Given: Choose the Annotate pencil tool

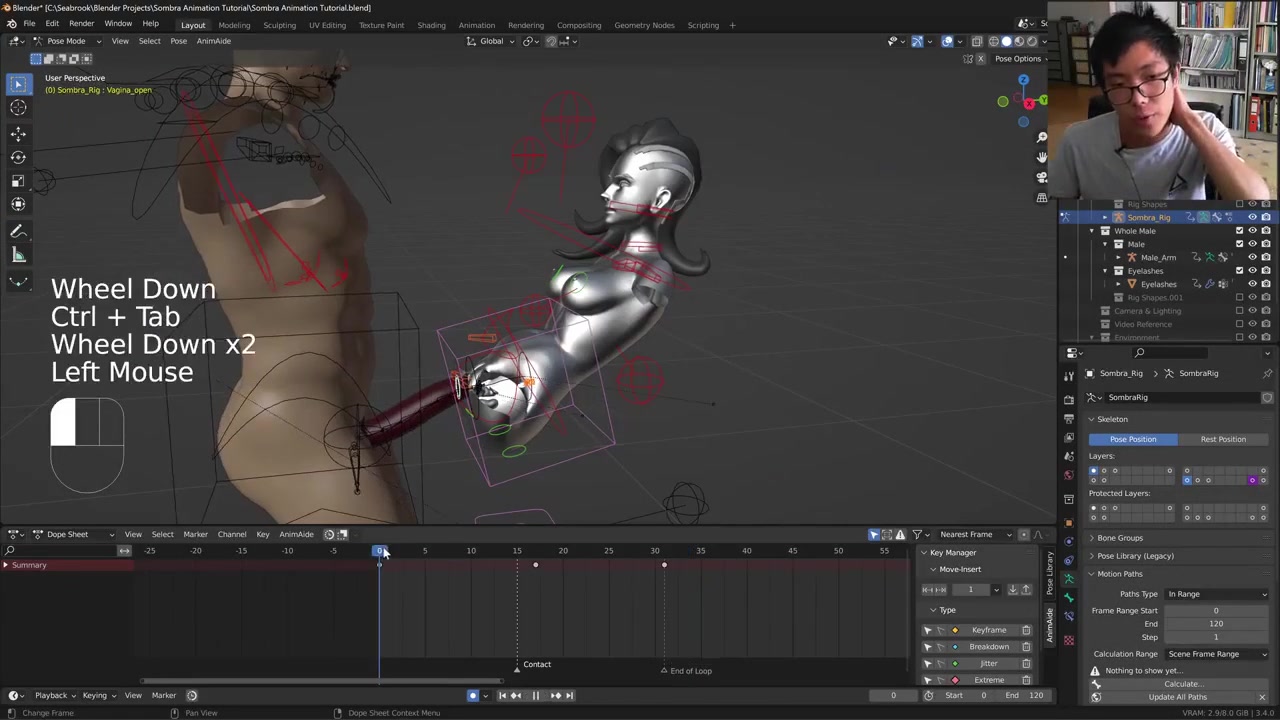Looking at the screenshot, I should [x=18, y=231].
